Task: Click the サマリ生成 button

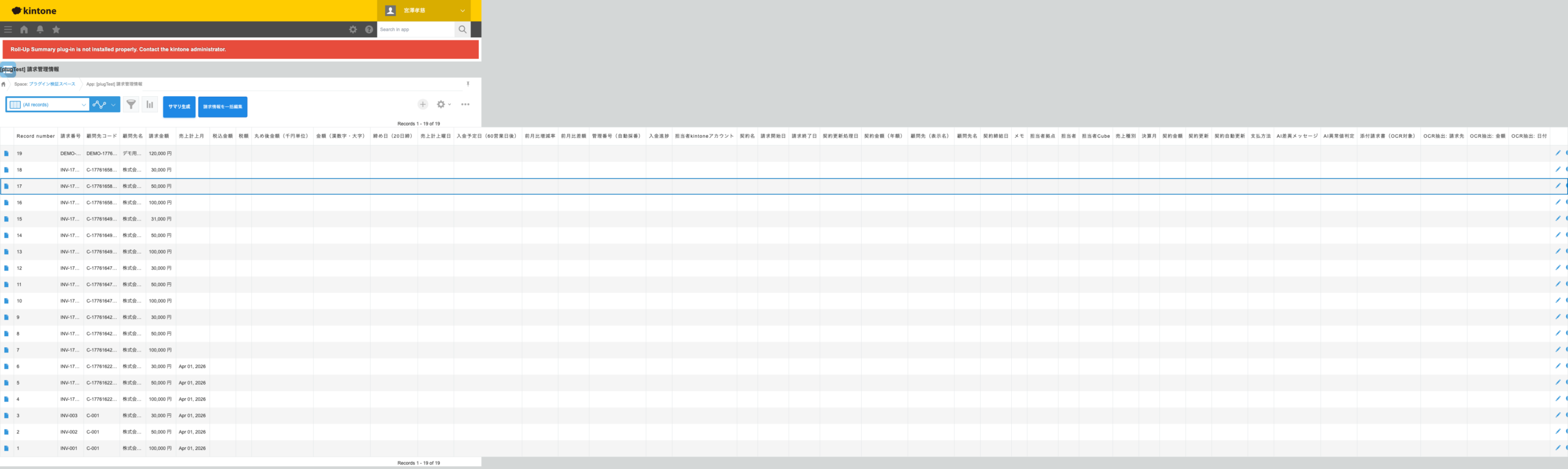Action: tap(179, 107)
